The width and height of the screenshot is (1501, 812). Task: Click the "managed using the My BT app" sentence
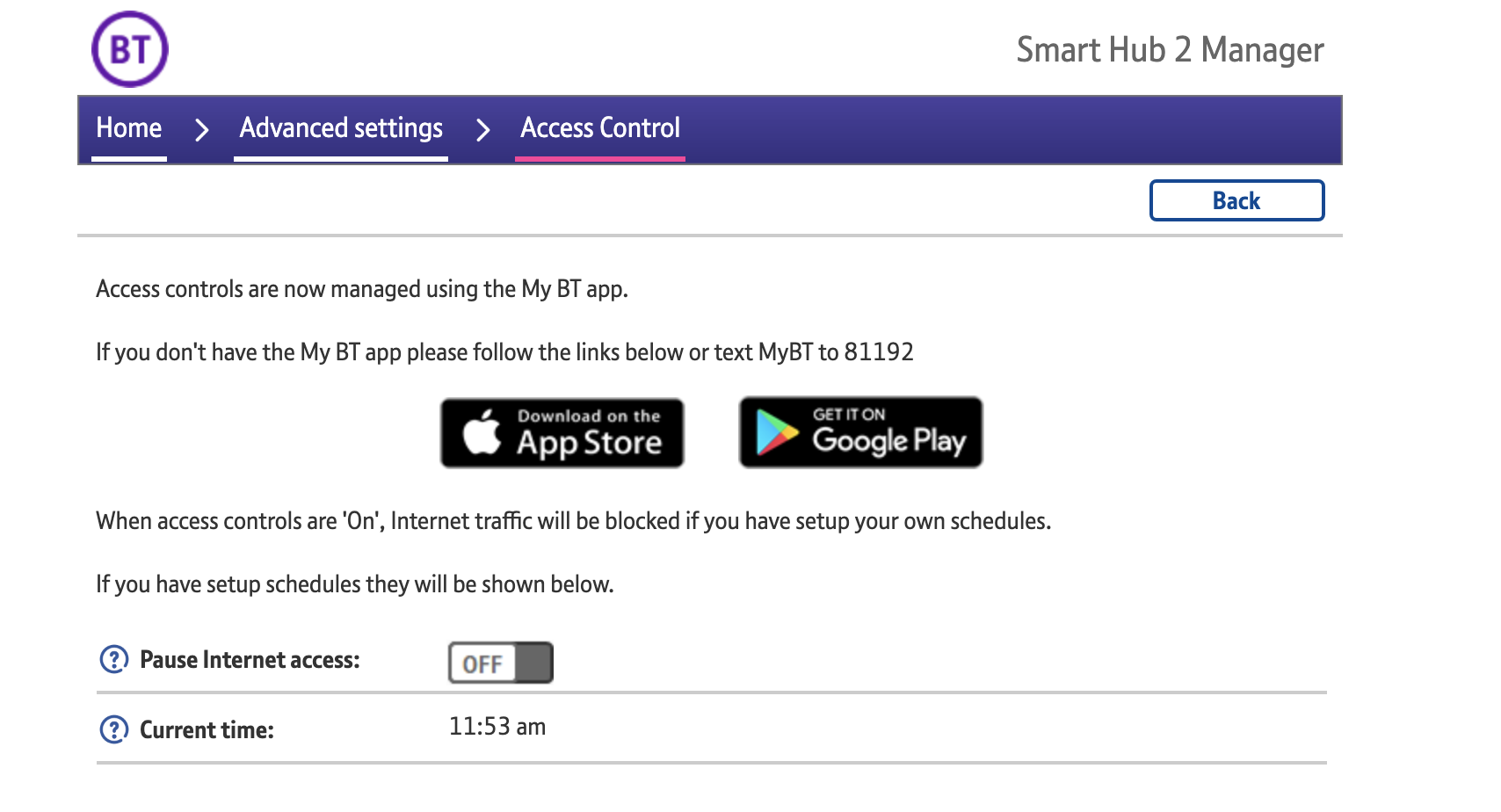click(362, 289)
